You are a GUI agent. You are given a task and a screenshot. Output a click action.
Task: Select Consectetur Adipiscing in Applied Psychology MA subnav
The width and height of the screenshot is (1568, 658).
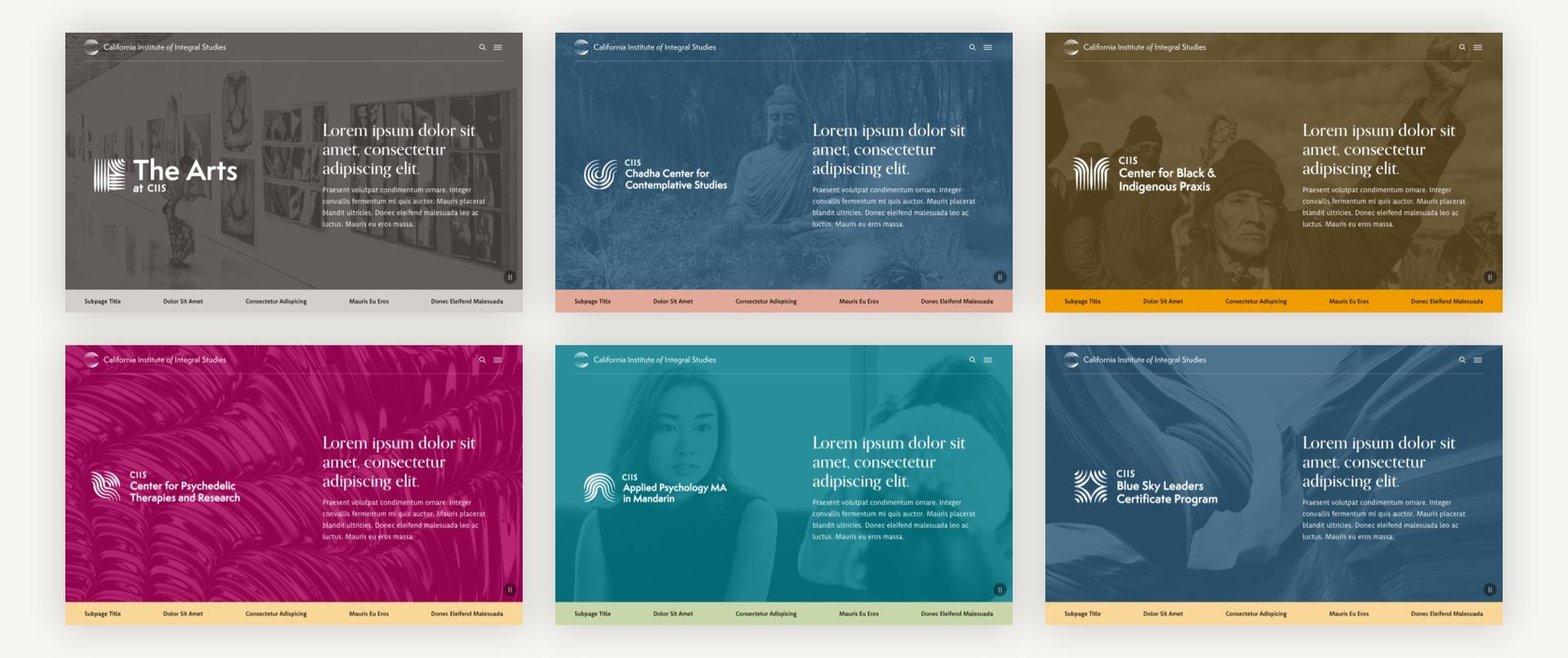coord(766,614)
